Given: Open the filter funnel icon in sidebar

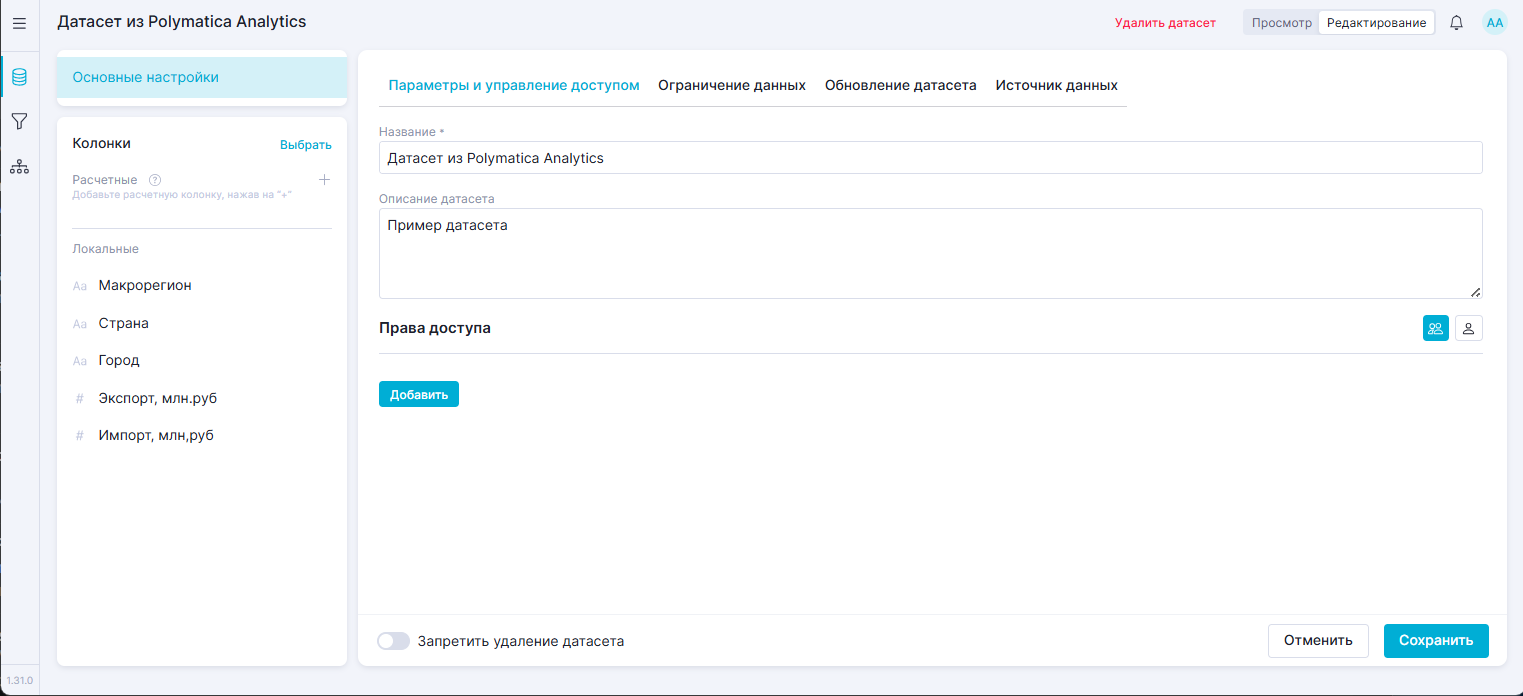Looking at the screenshot, I should [x=19, y=122].
